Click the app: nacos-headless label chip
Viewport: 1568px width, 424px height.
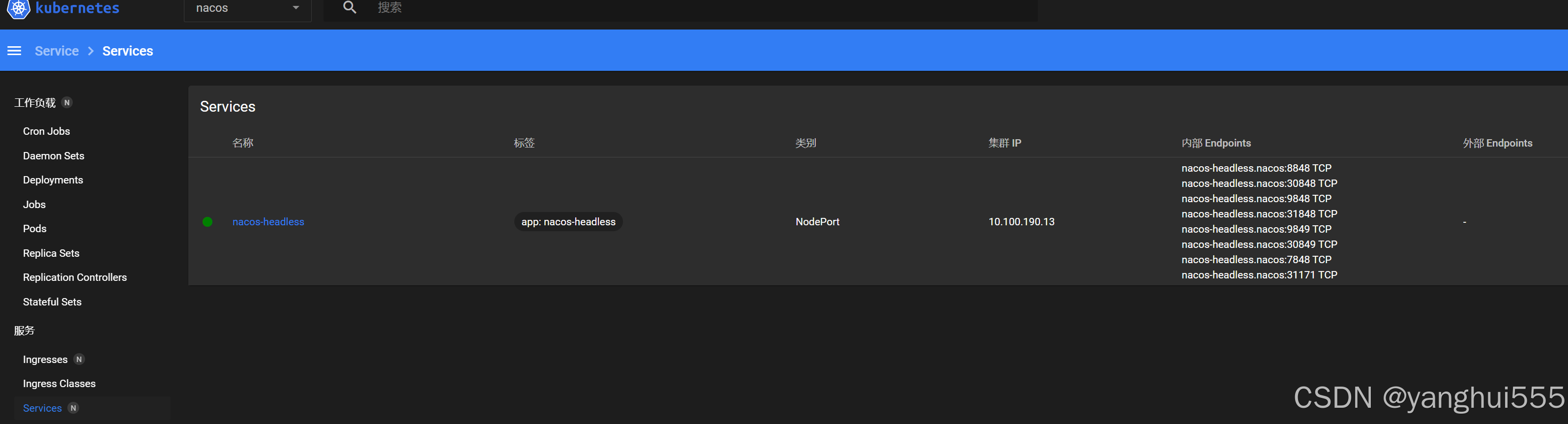(x=568, y=222)
